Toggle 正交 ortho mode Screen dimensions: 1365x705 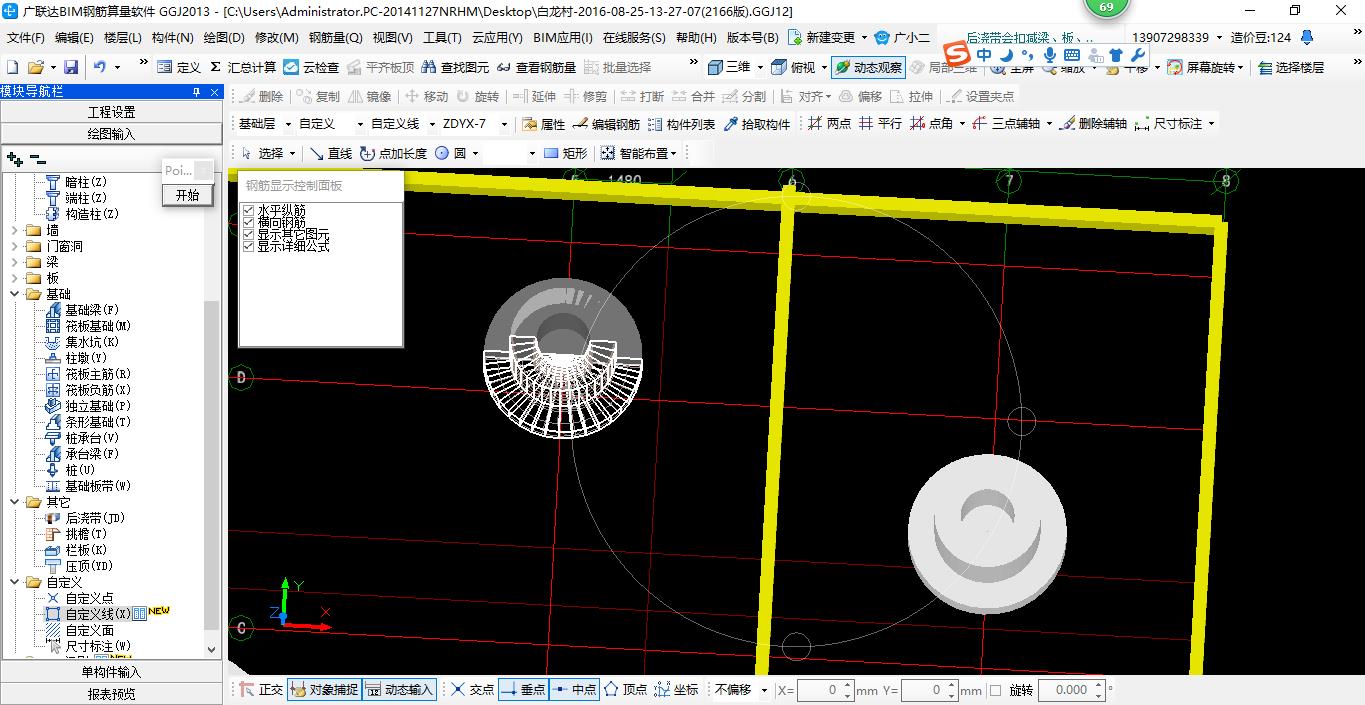coord(262,689)
